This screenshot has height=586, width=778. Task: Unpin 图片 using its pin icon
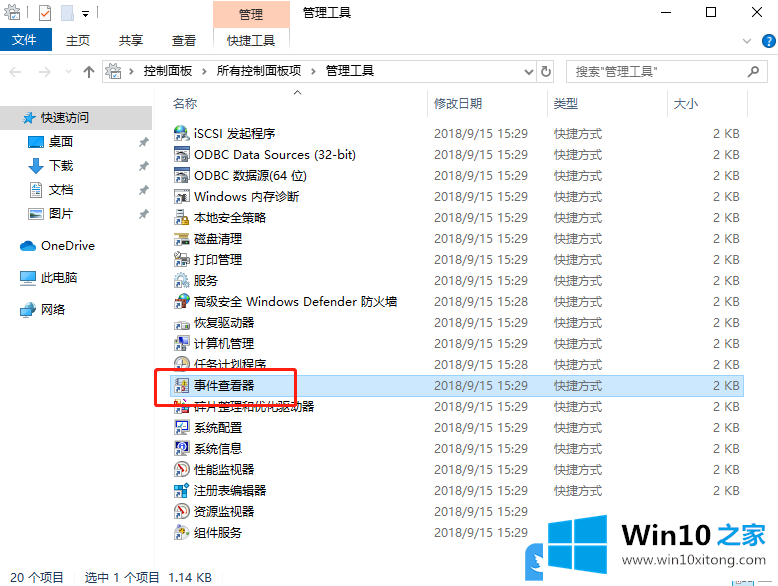pos(143,214)
